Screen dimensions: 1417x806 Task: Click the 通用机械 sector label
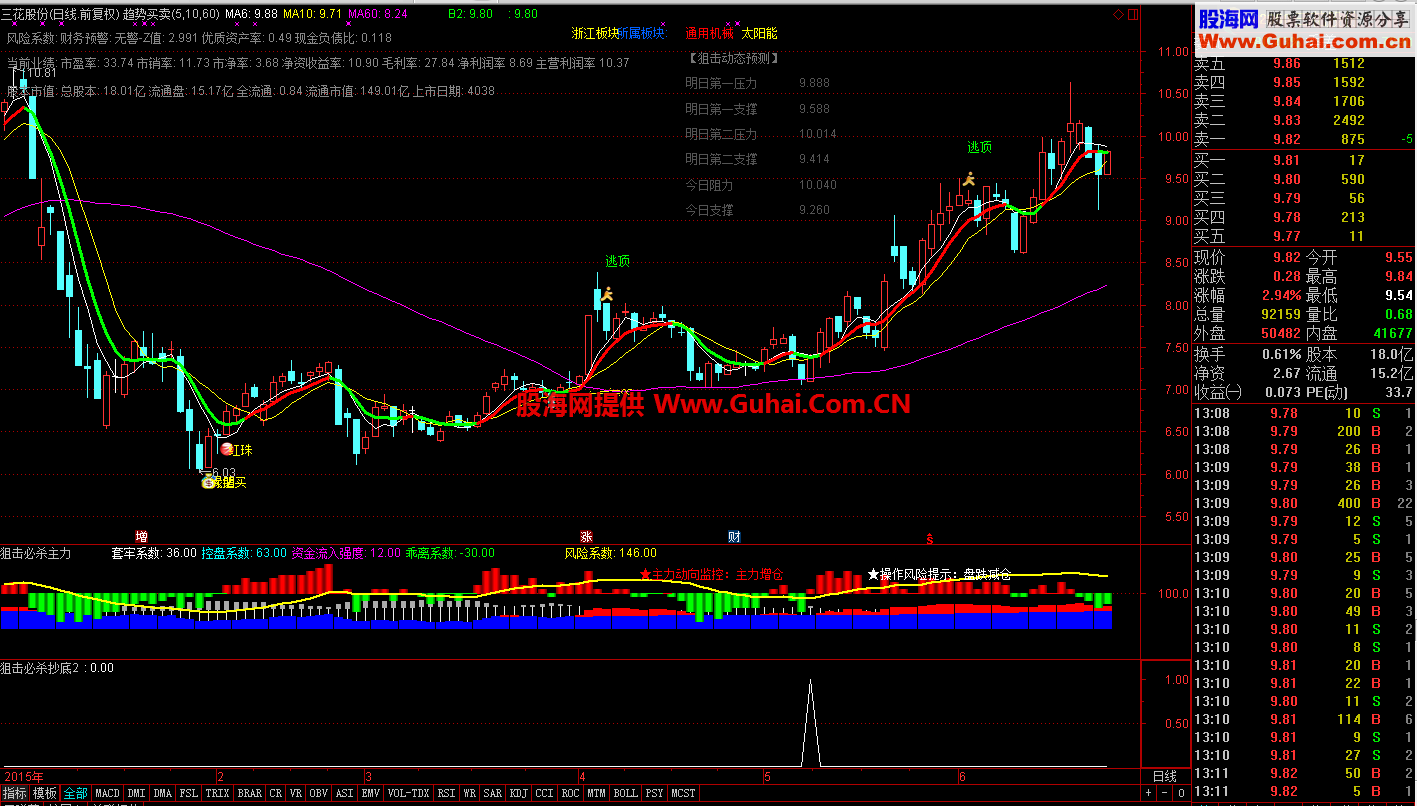click(x=709, y=33)
